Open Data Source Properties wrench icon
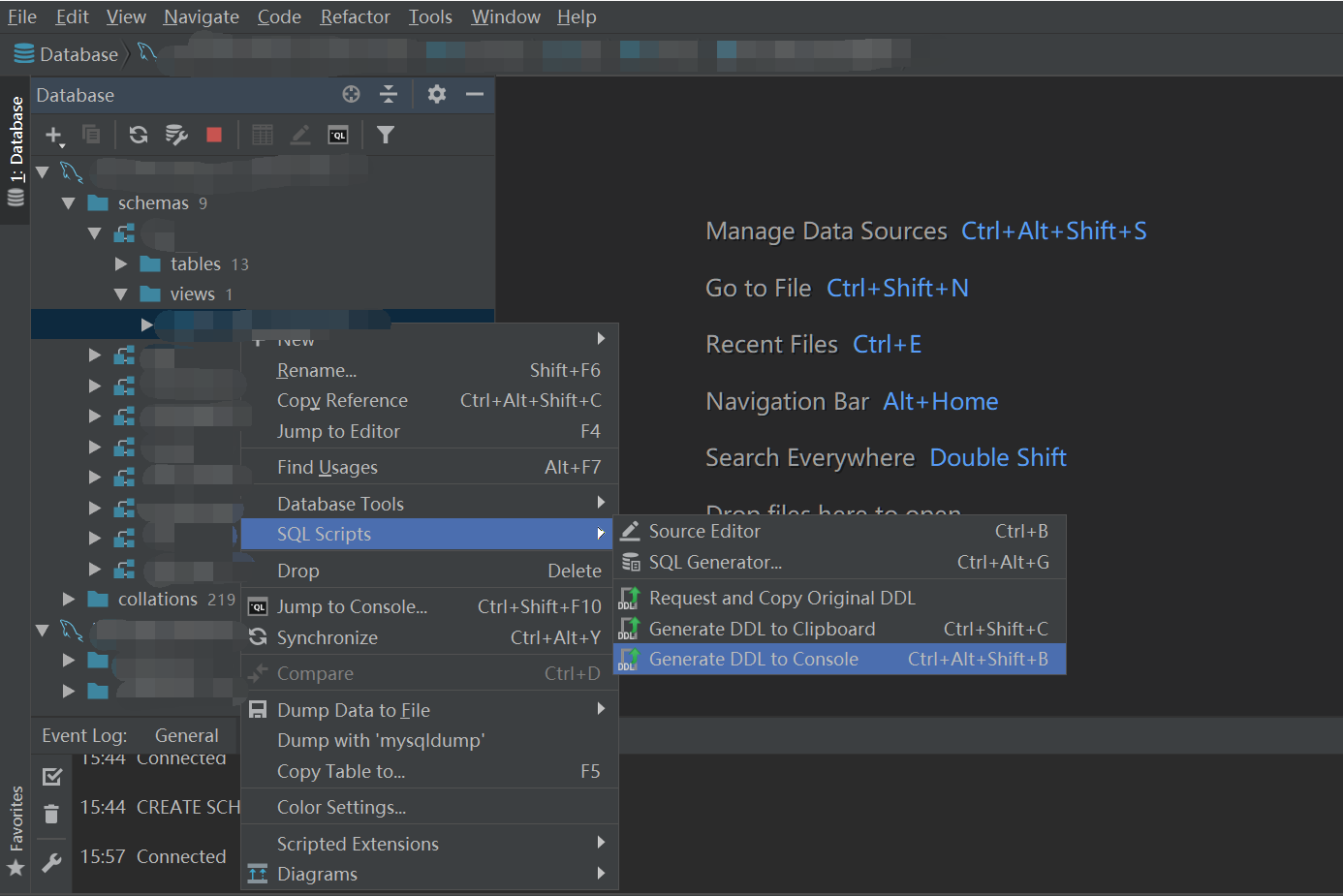 click(176, 135)
